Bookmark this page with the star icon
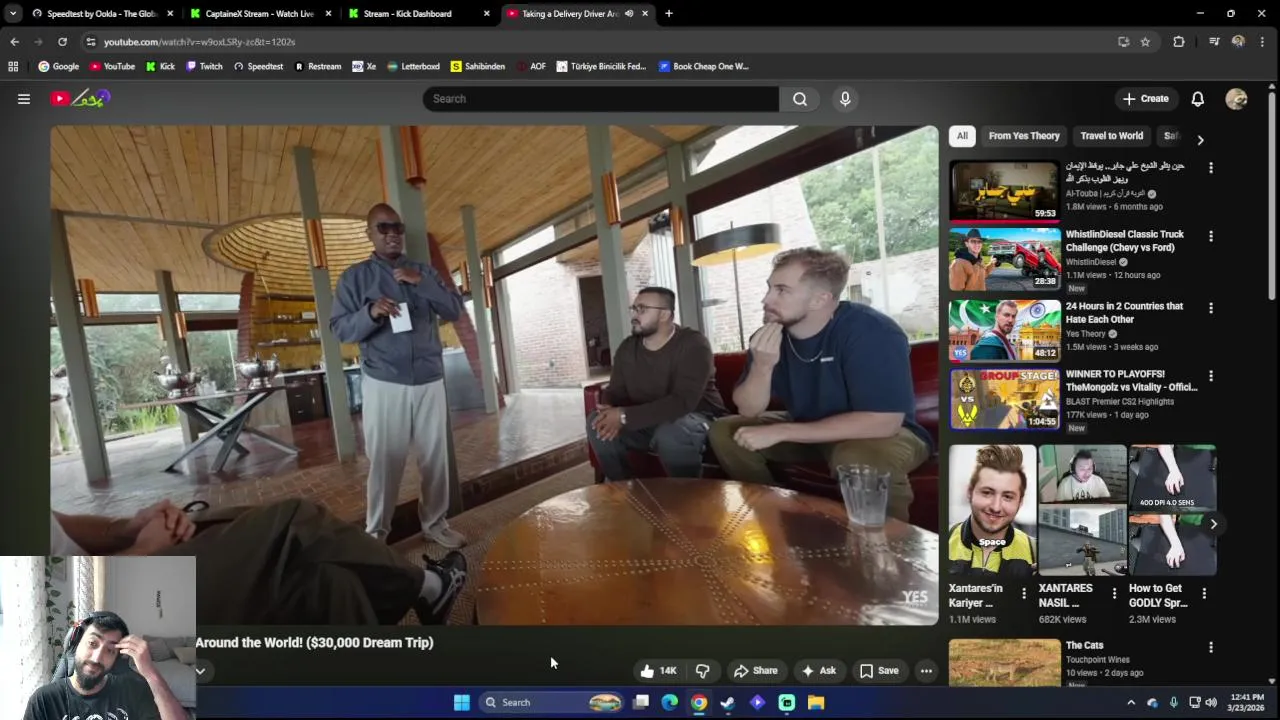The height and width of the screenshot is (720, 1280). pos(1145,42)
